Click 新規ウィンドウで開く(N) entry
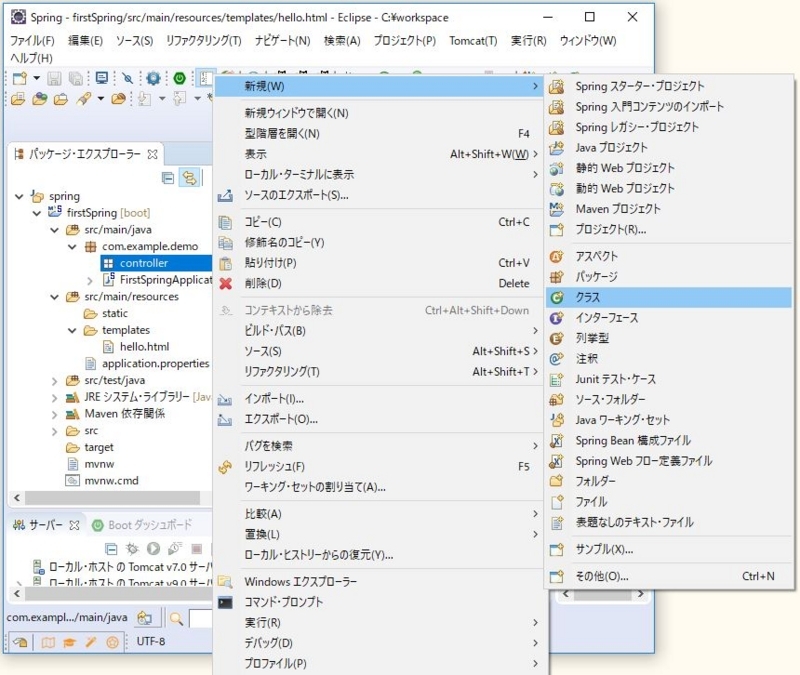The image size is (800, 675). (379, 113)
